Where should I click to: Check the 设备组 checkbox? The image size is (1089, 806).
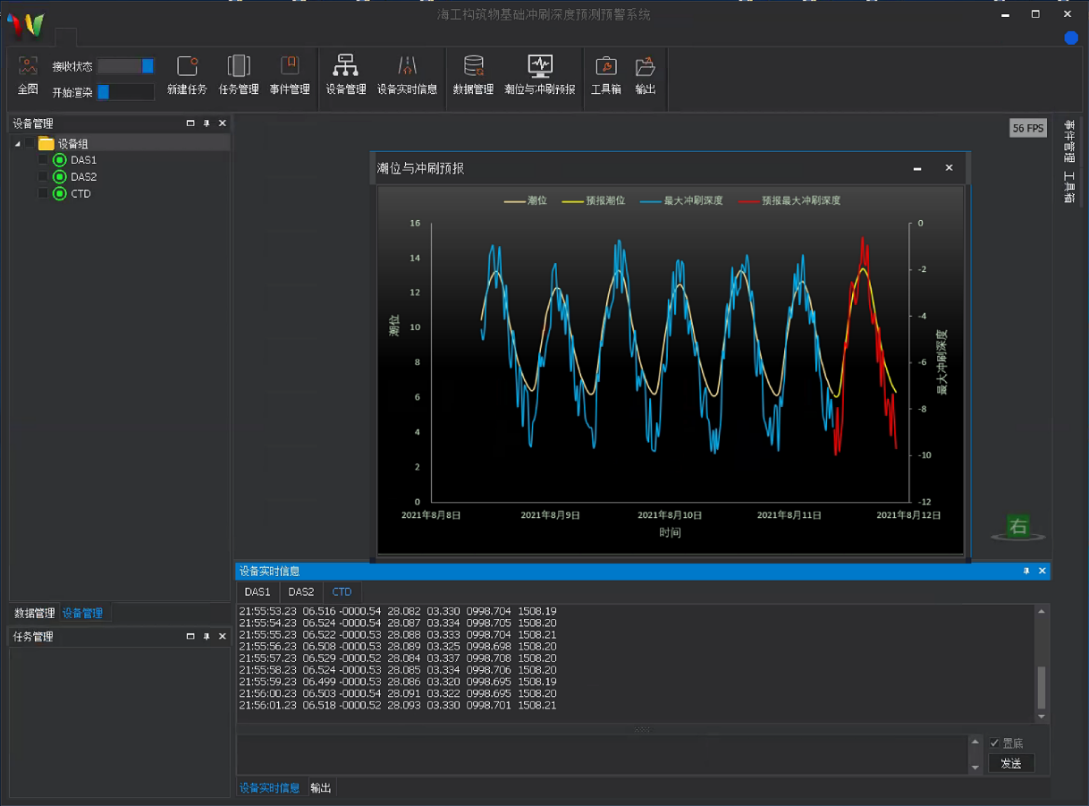point(29,144)
